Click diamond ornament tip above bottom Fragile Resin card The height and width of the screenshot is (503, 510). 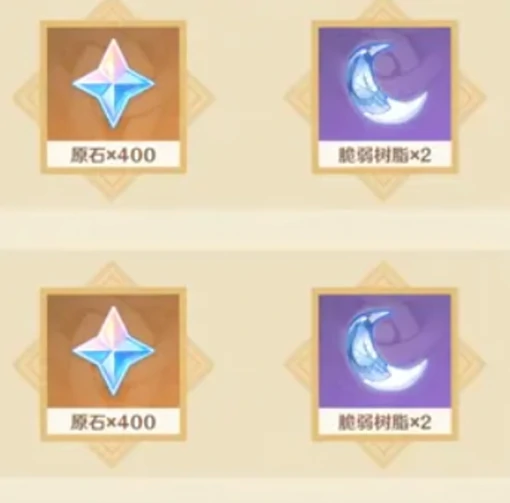pos(383,275)
